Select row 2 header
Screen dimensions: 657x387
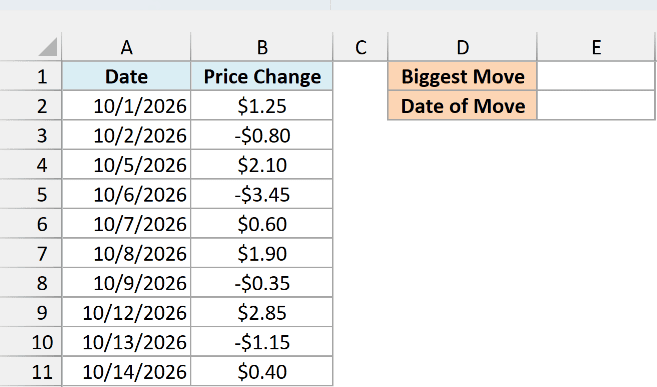(x=31, y=106)
